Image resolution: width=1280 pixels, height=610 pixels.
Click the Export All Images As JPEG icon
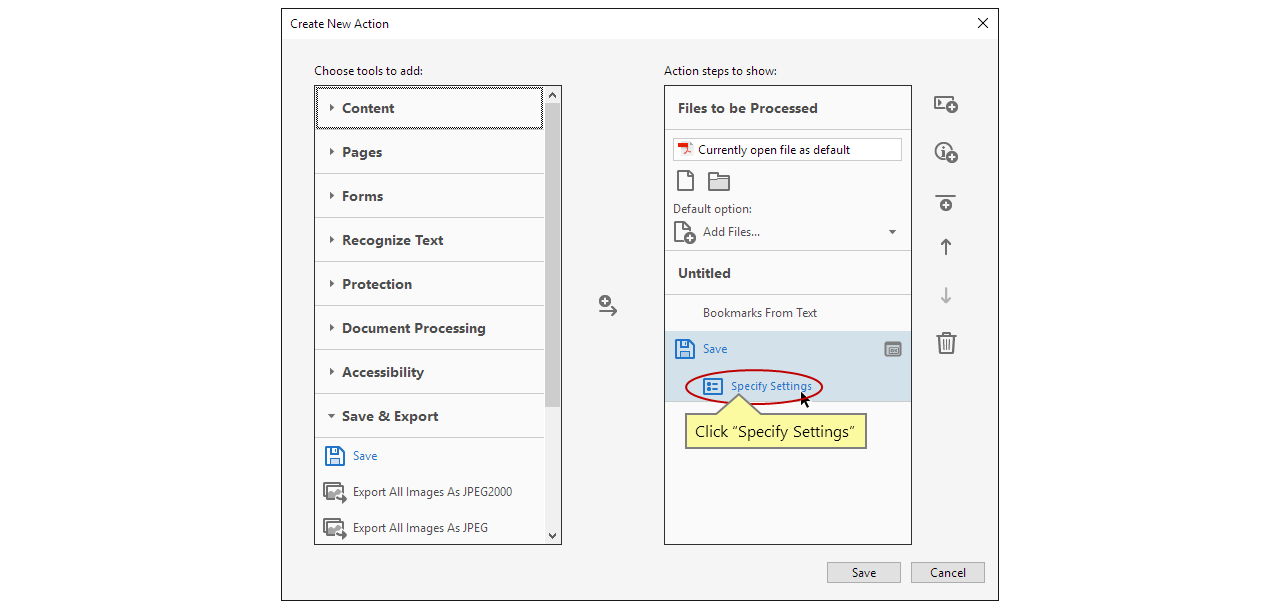tap(335, 528)
